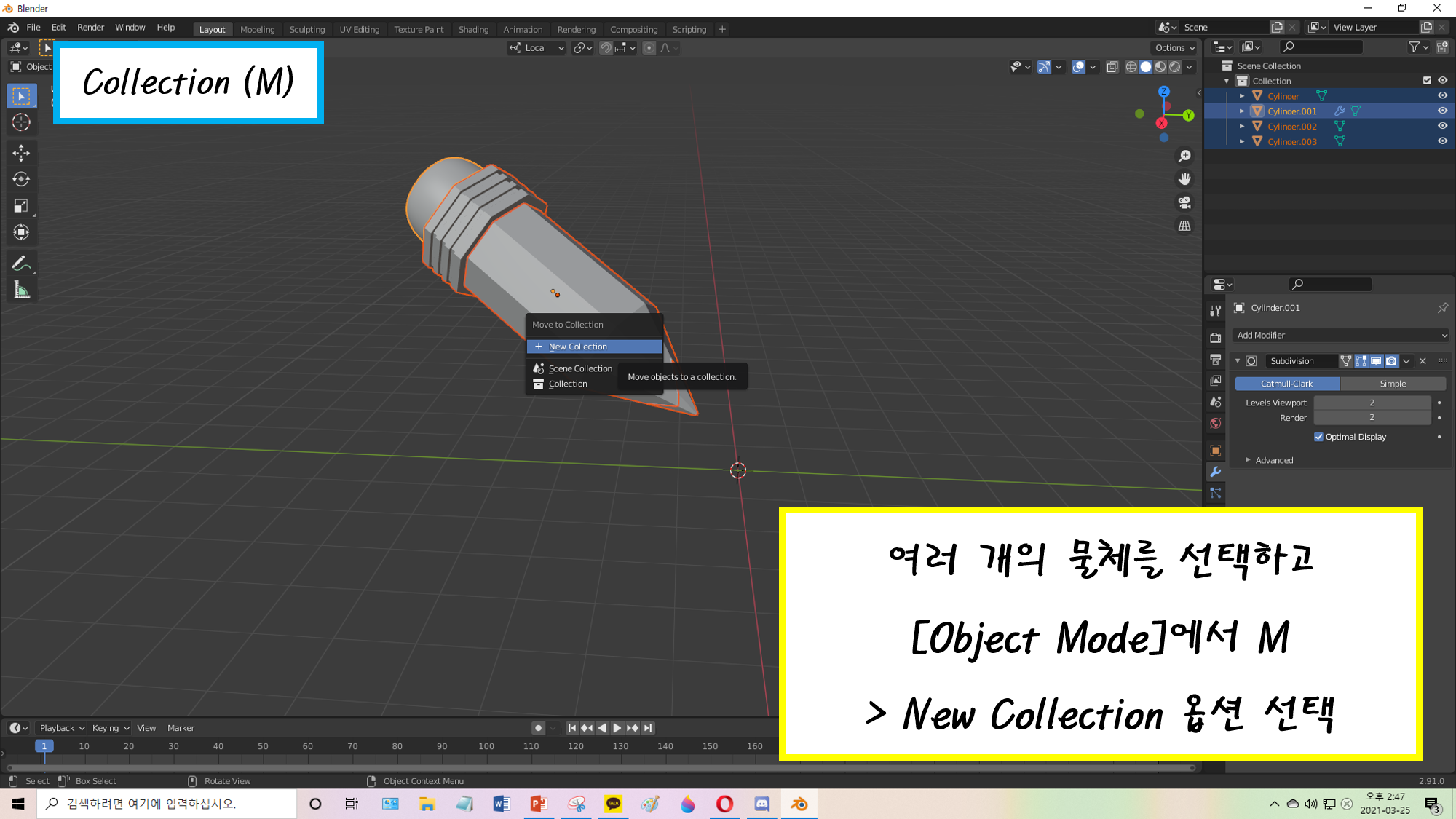This screenshot has height=819, width=1456.
Task: Uncheck the Collection exclude checkbox in the outliner
Action: coord(1427,81)
